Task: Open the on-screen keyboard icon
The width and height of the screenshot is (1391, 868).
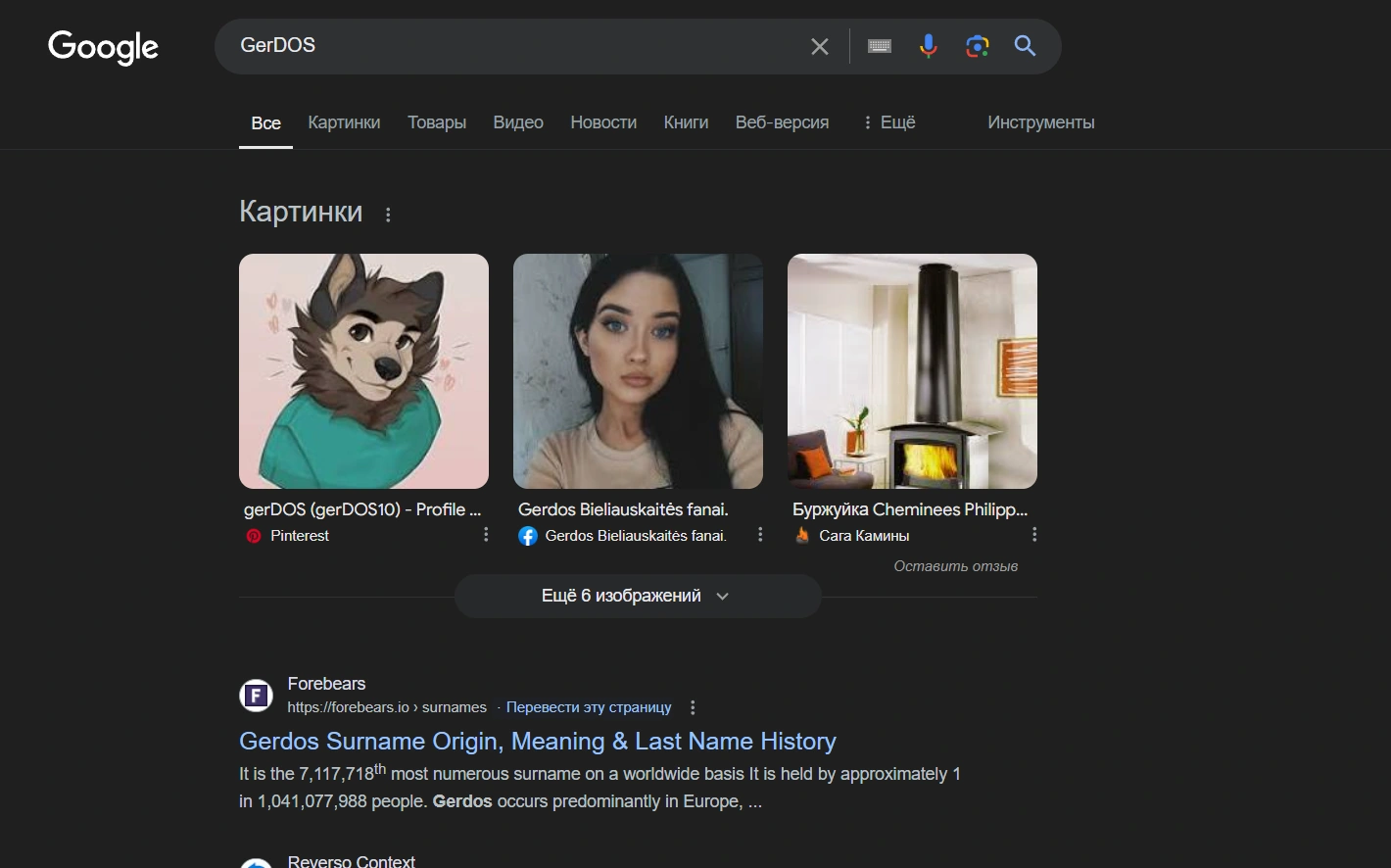Action: (880, 46)
